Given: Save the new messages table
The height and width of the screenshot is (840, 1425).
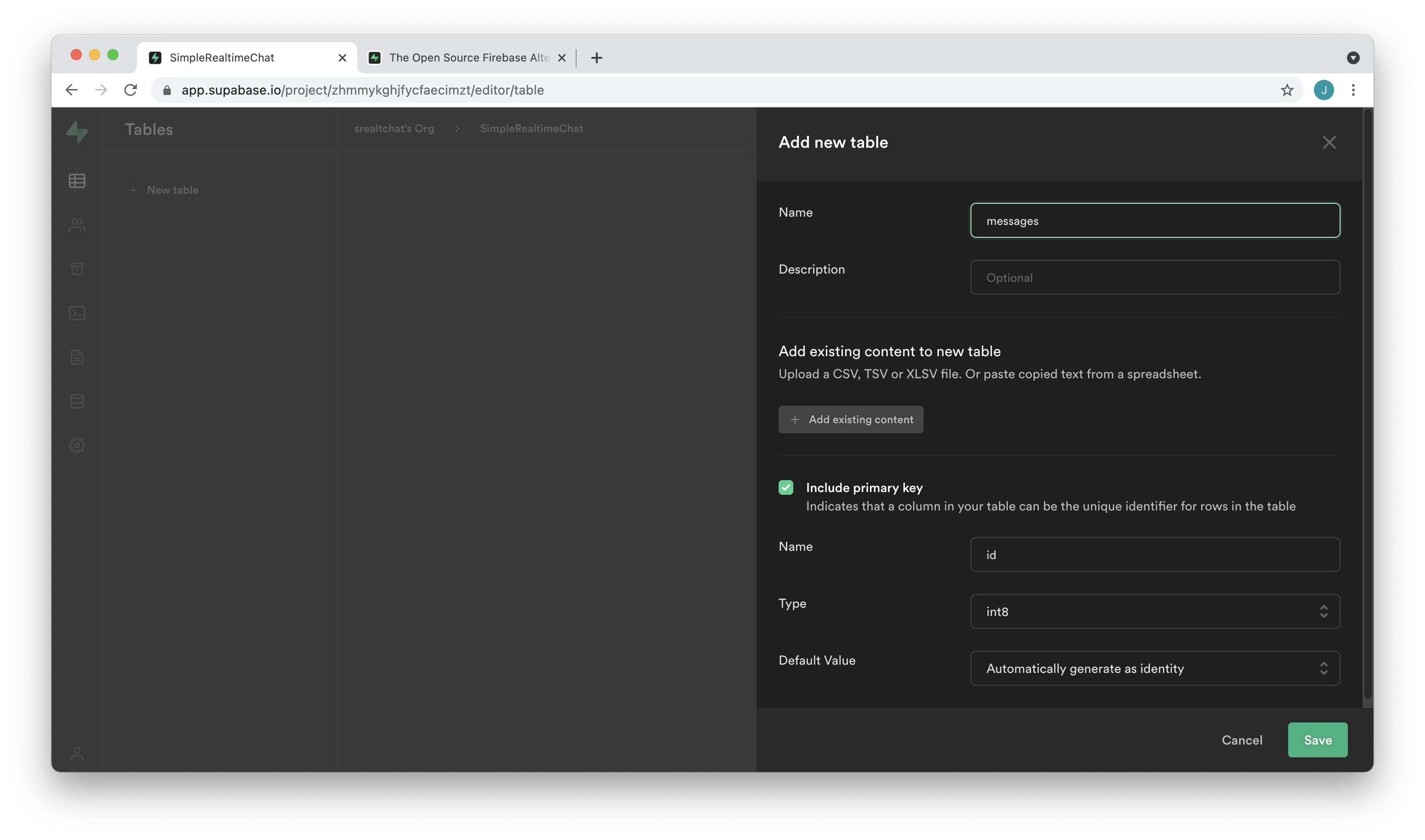Looking at the screenshot, I should (x=1318, y=740).
